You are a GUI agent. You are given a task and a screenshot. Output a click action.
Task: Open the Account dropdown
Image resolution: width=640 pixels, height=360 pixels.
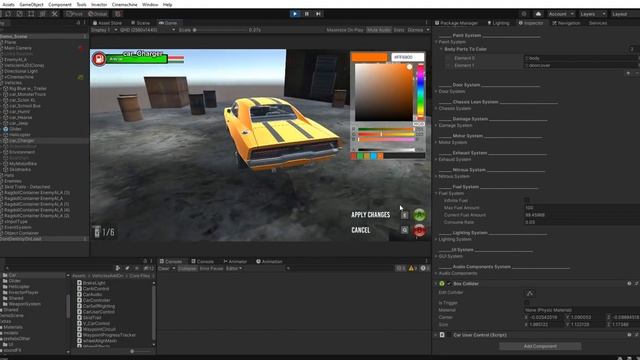click(561, 14)
